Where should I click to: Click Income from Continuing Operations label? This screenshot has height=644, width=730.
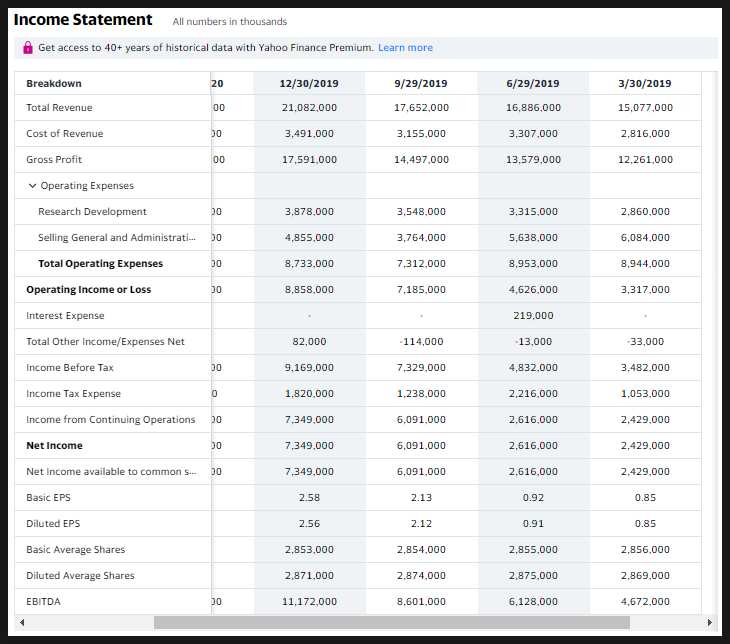click(111, 420)
